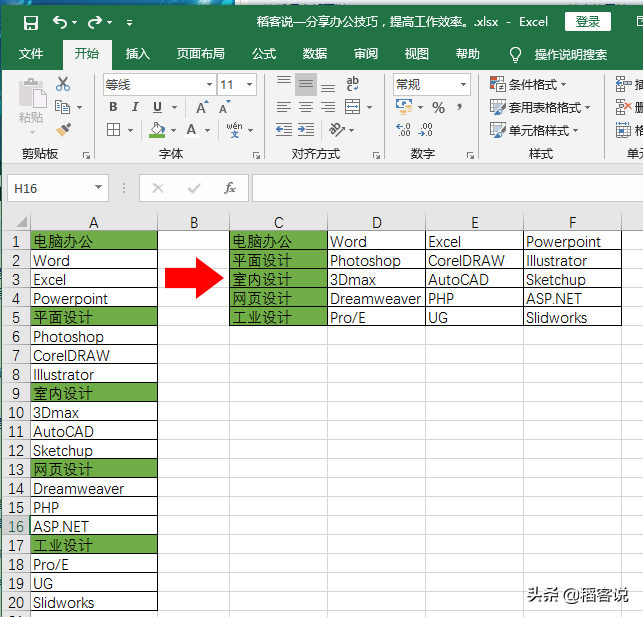
Task: Align cell text right
Action: (328, 107)
